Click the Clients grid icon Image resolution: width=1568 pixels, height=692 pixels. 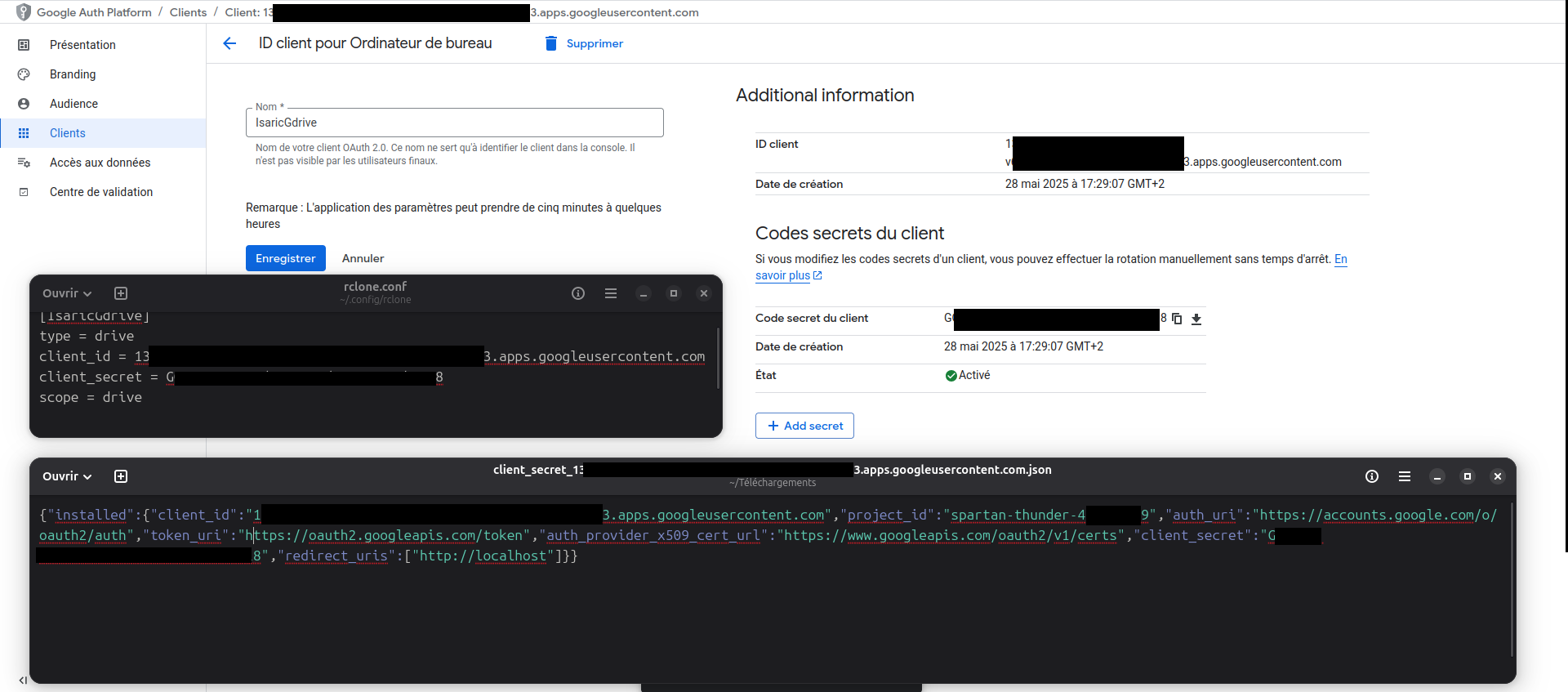[x=24, y=133]
